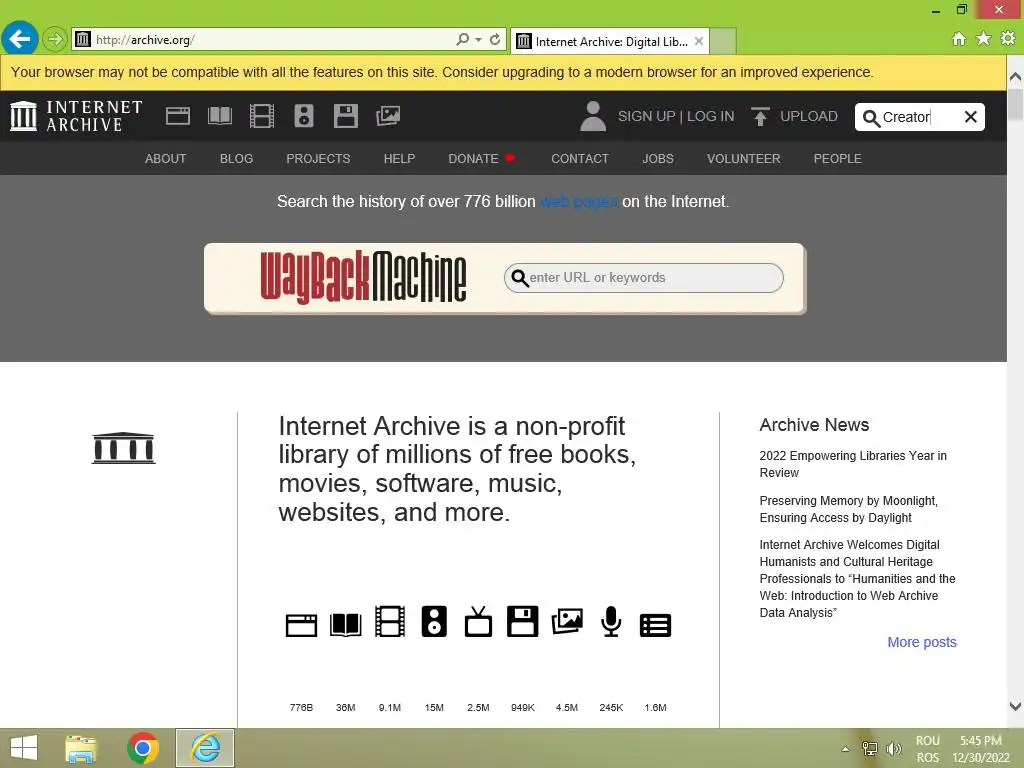Open the Windows Start button
This screenshot has width=1024, height=768.
[24, 748]
